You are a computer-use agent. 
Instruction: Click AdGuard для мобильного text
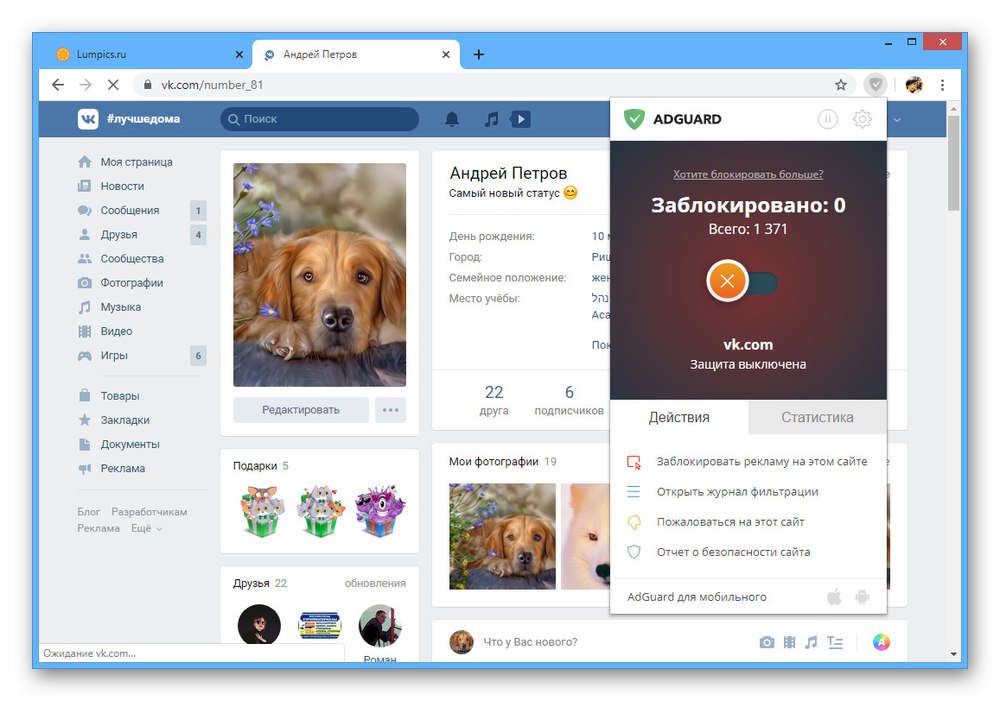tap(696, 597)
